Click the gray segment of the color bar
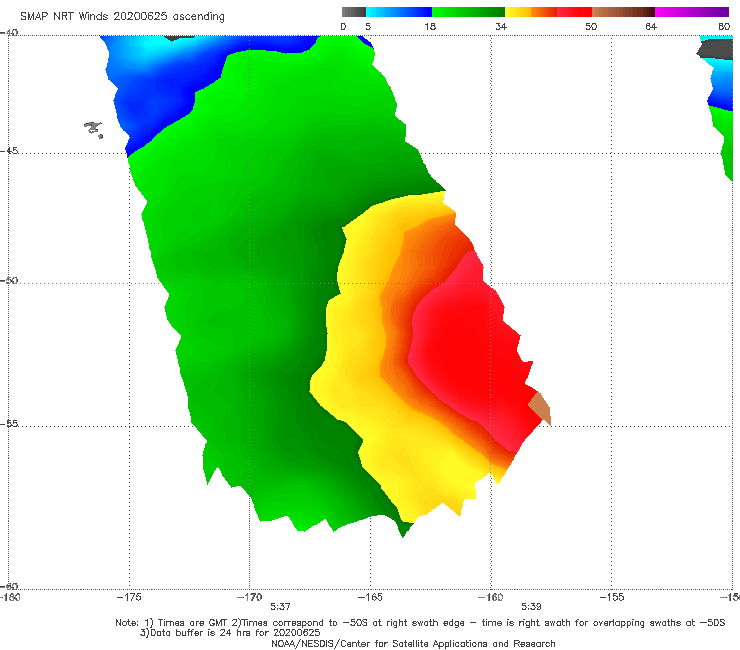740x650 pixels. pyautogui.click(x=354, y=12)
